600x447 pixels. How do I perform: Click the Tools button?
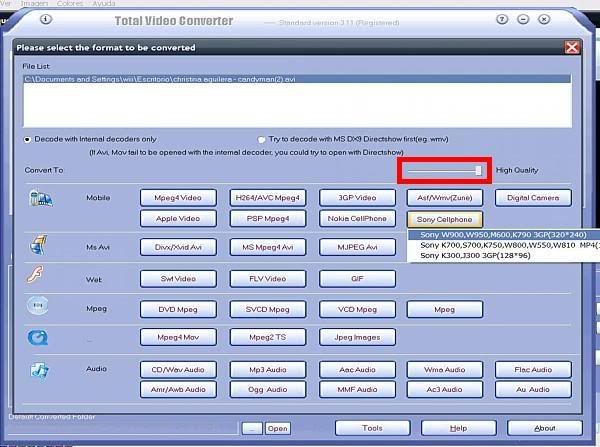tap(372, 428)
